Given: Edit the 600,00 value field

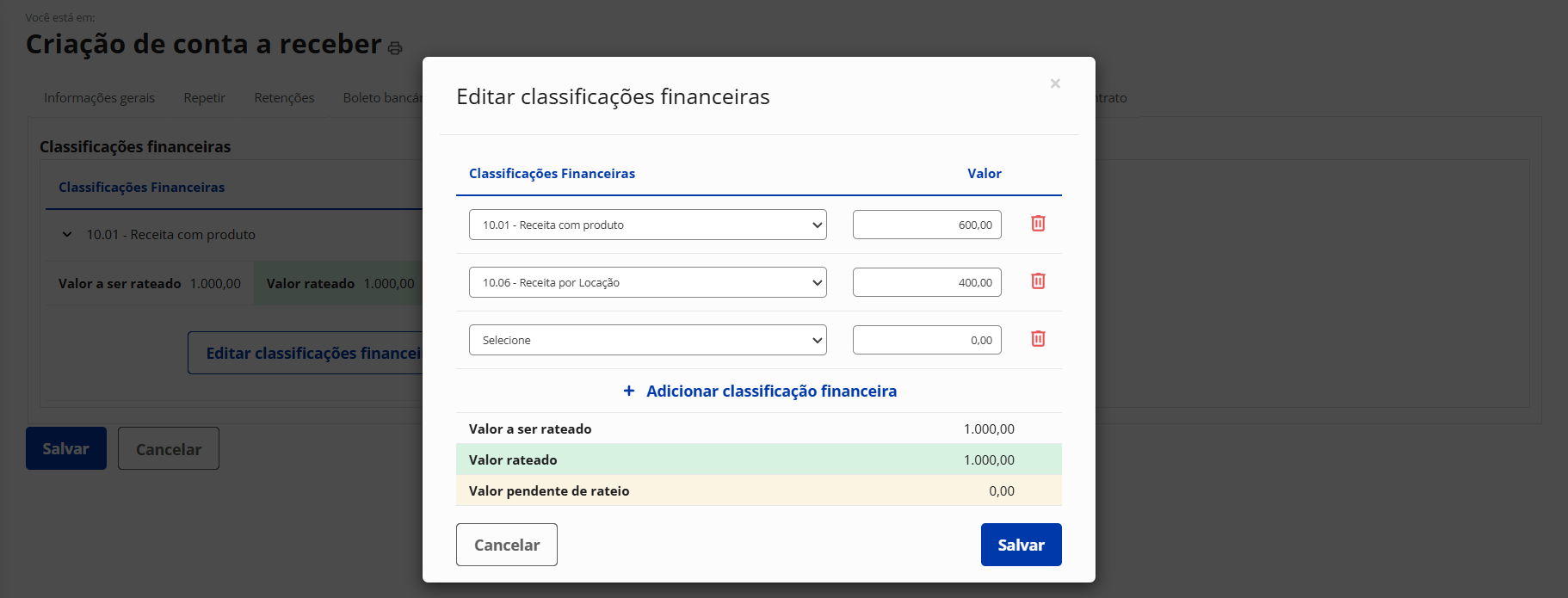Looking at the screenshot, I should (926, 225).
